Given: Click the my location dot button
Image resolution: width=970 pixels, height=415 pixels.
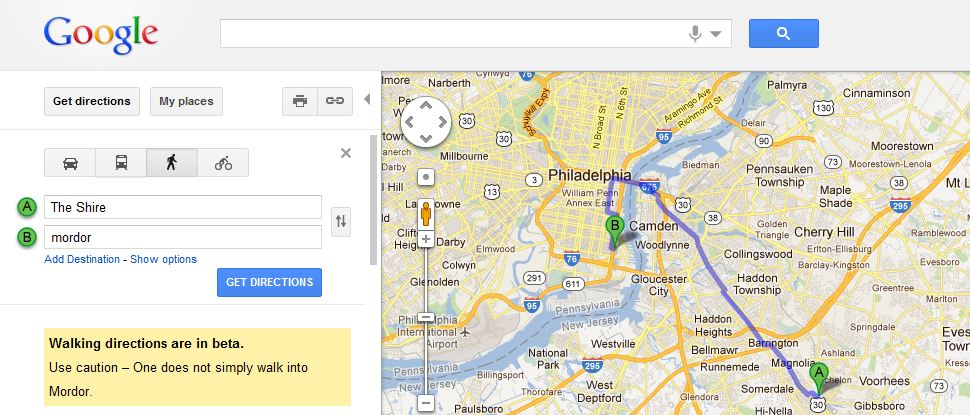Looking at the screenshot, I should point(426,178).
